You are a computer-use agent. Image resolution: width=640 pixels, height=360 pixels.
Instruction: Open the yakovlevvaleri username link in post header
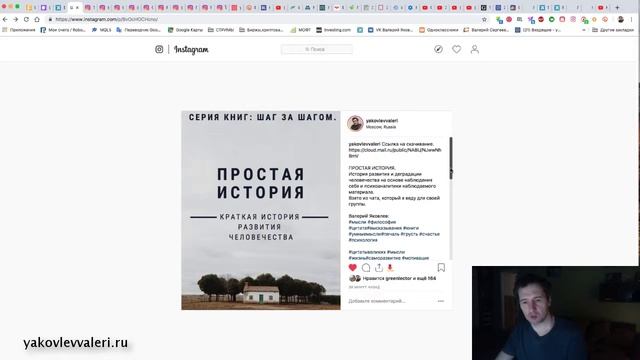(382, 121)
